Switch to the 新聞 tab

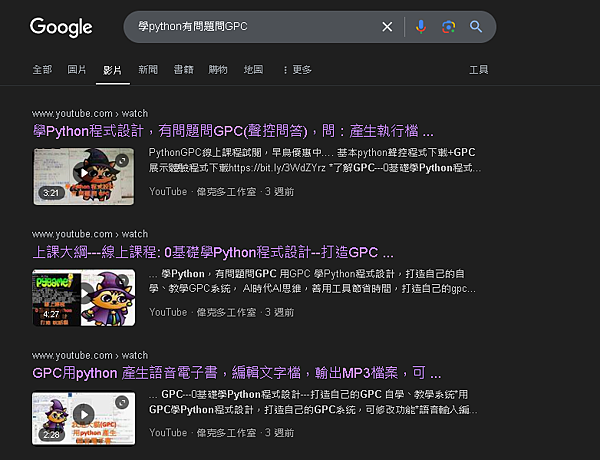pos(148,70)
